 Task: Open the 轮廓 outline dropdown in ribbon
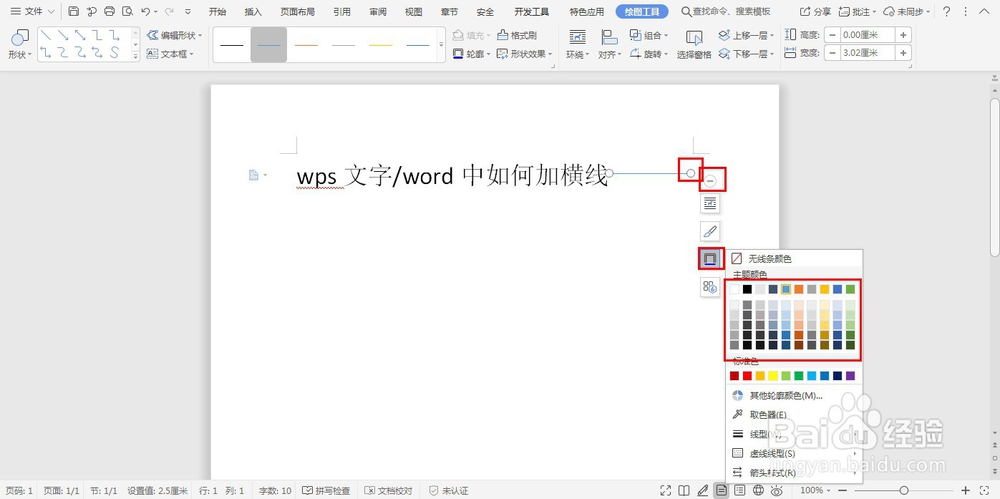coord(471,54)
